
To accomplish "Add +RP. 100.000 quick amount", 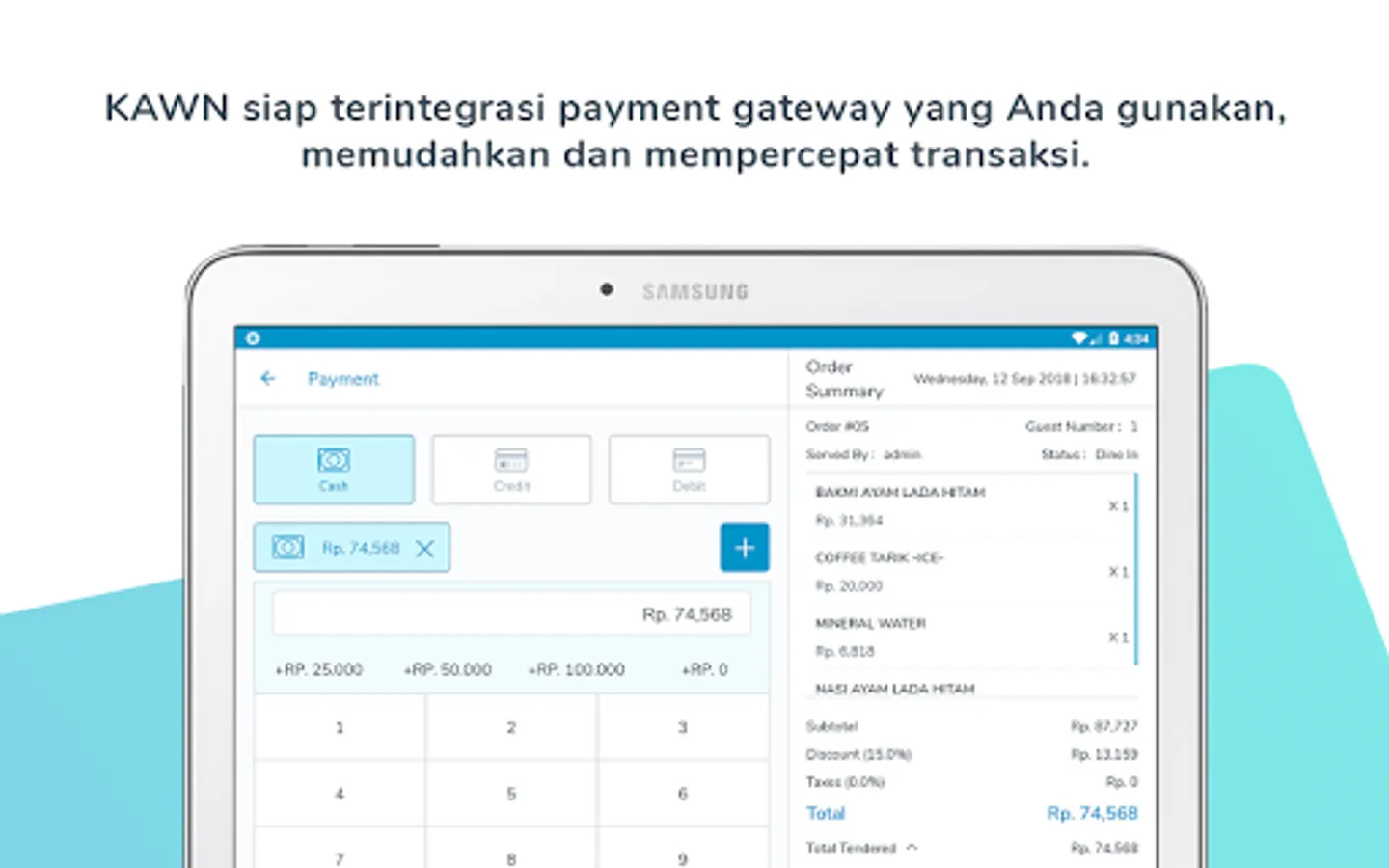I will [576, 669].
